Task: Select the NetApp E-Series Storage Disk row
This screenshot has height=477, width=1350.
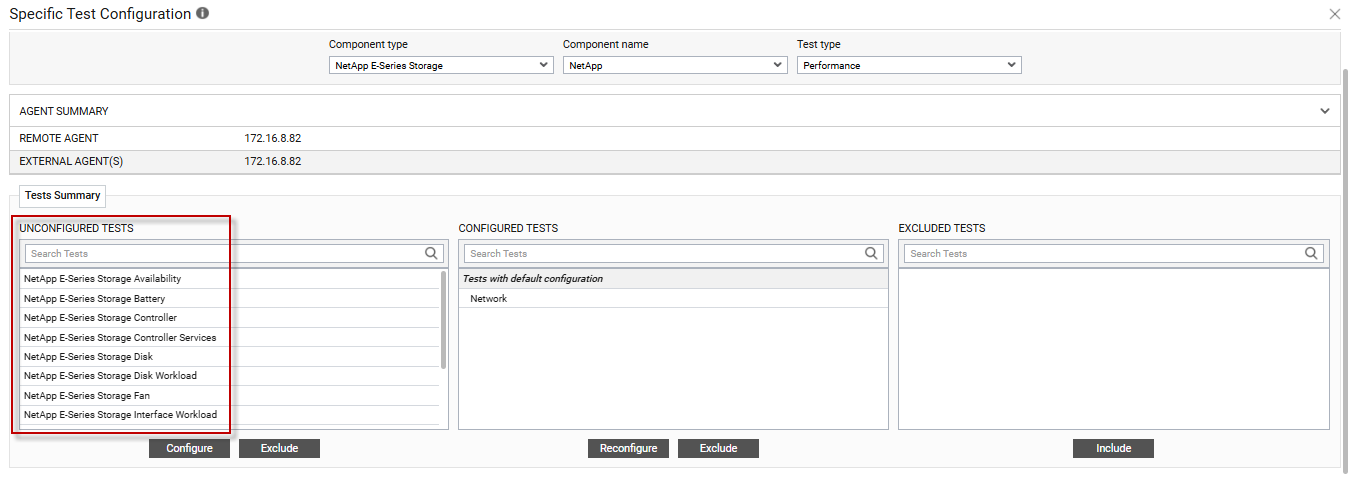Action: [x=229, y=357]
